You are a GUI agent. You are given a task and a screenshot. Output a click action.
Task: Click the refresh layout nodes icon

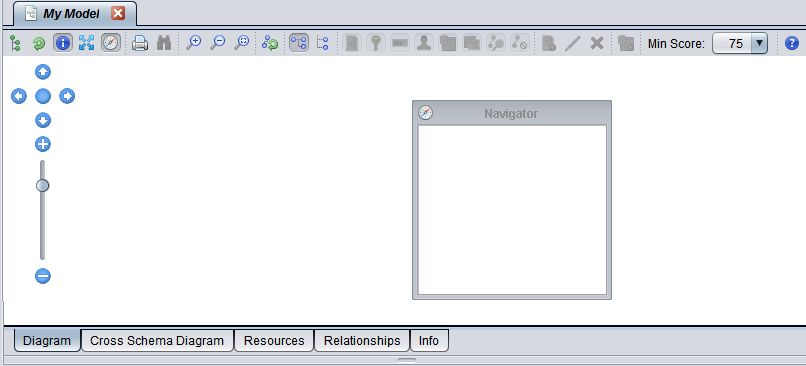(270, 43)
